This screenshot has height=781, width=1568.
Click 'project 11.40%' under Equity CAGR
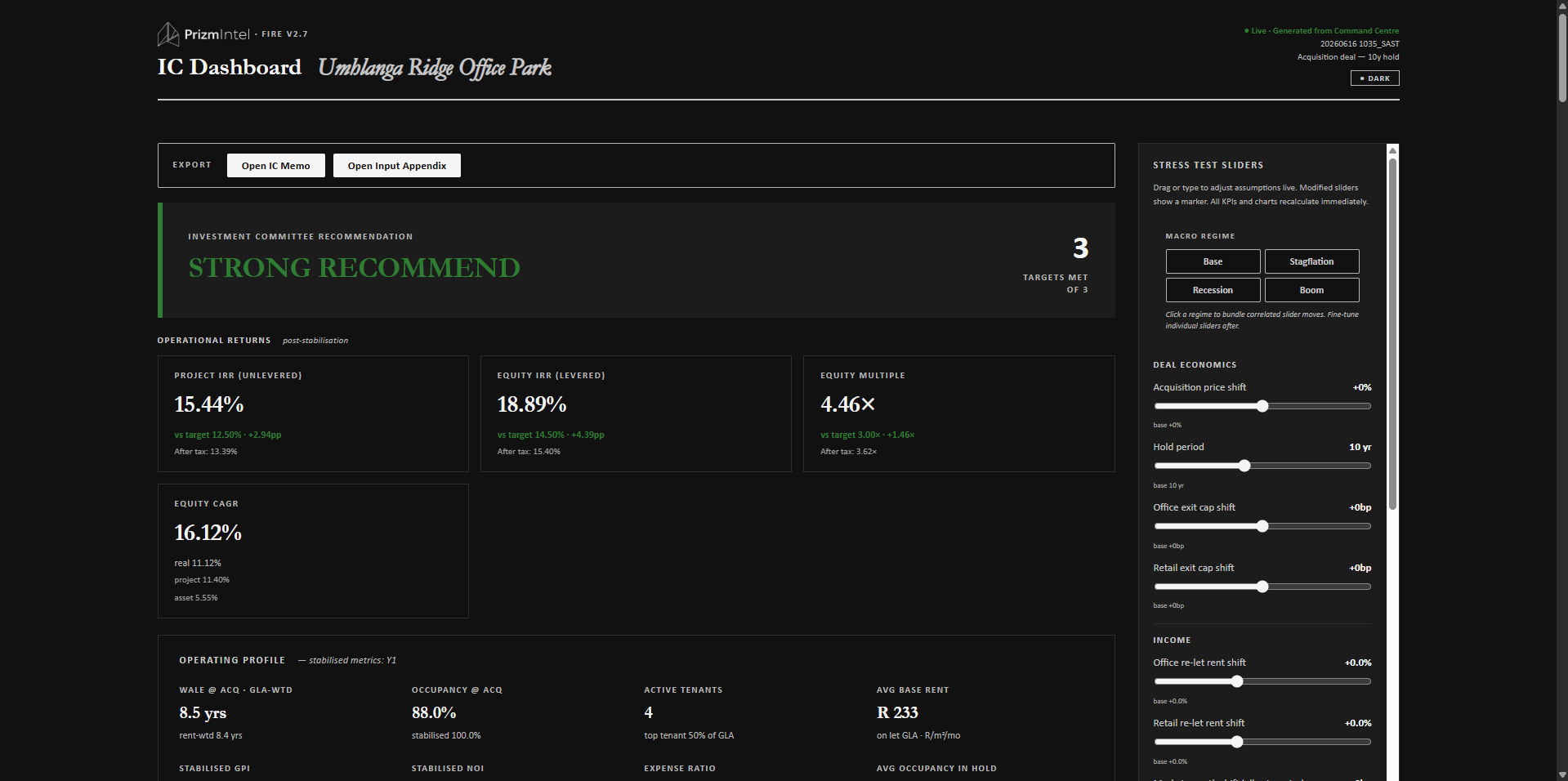(202, 580)
